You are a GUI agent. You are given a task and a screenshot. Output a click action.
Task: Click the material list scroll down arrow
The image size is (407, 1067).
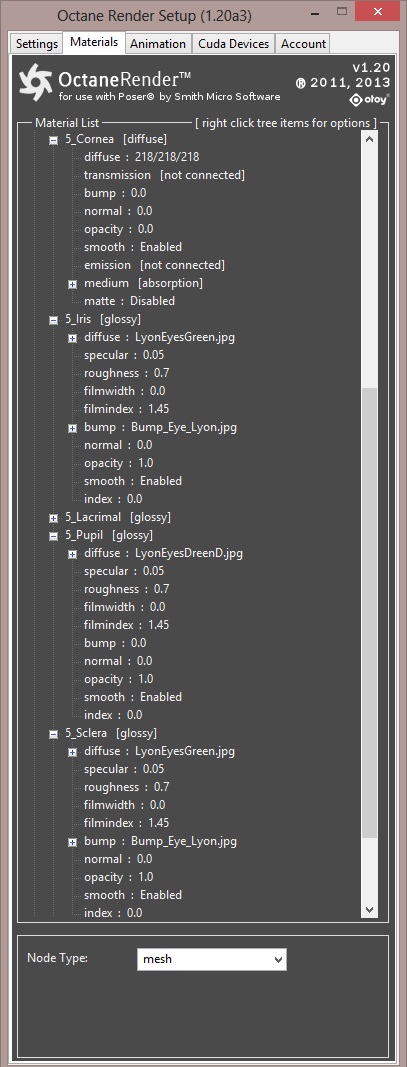point(369,909)
